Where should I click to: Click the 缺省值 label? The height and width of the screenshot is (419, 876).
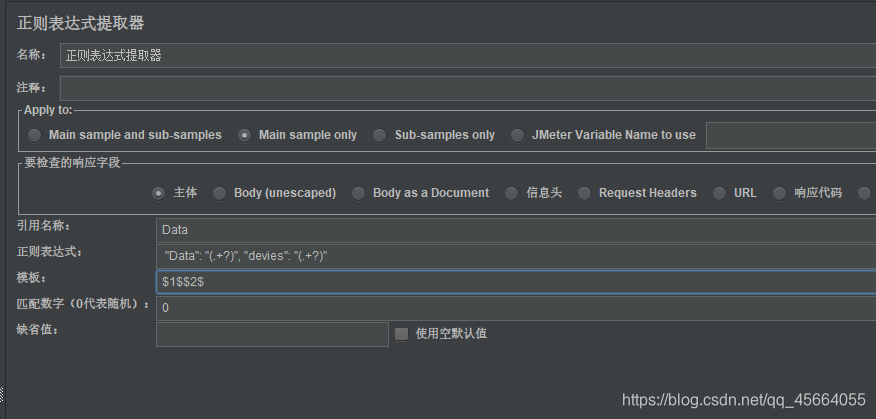point(37,330)
